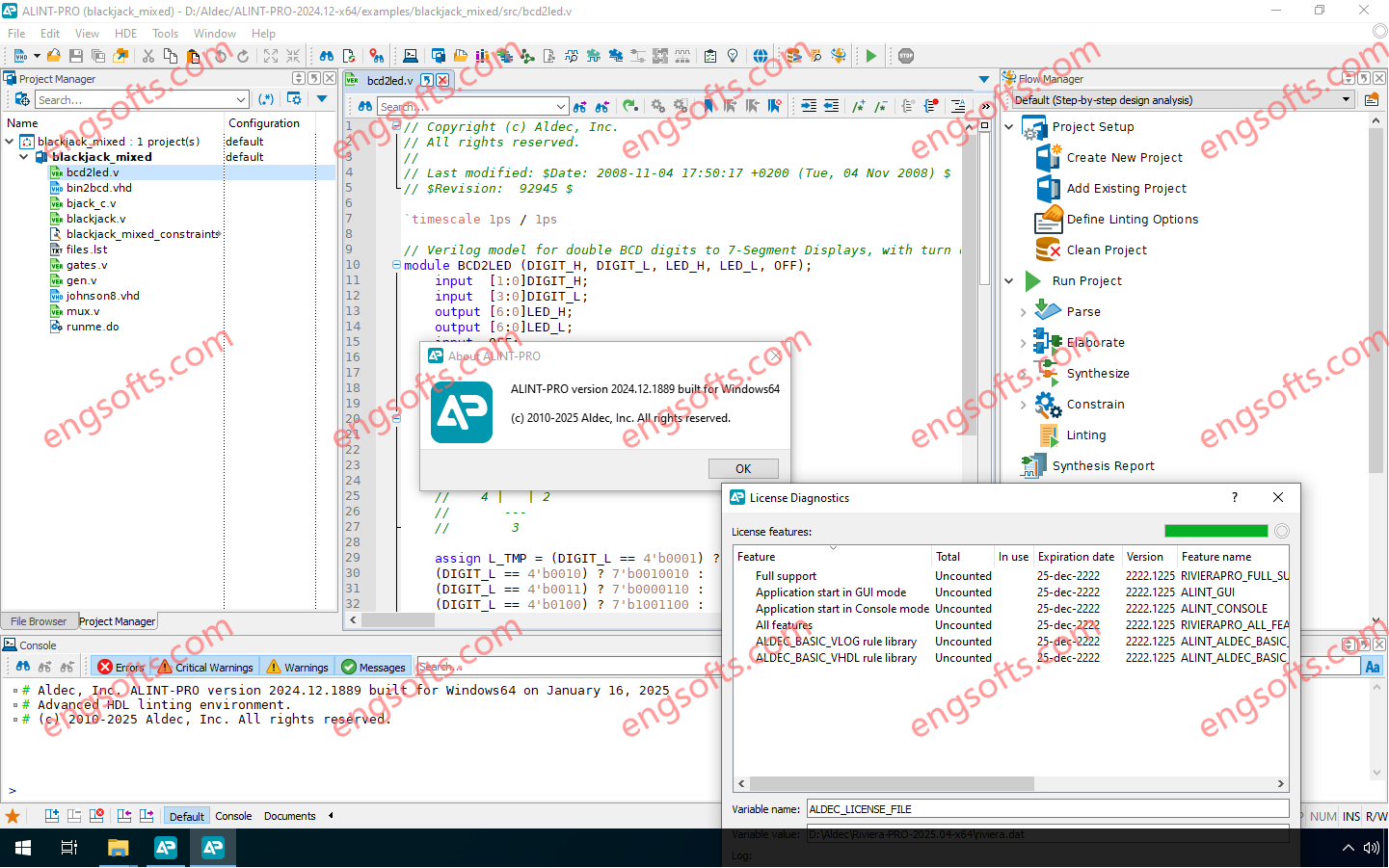1389x868 pixels.
Task: Click the Linting step in Flow Manager
Action: click(1085, 434)
